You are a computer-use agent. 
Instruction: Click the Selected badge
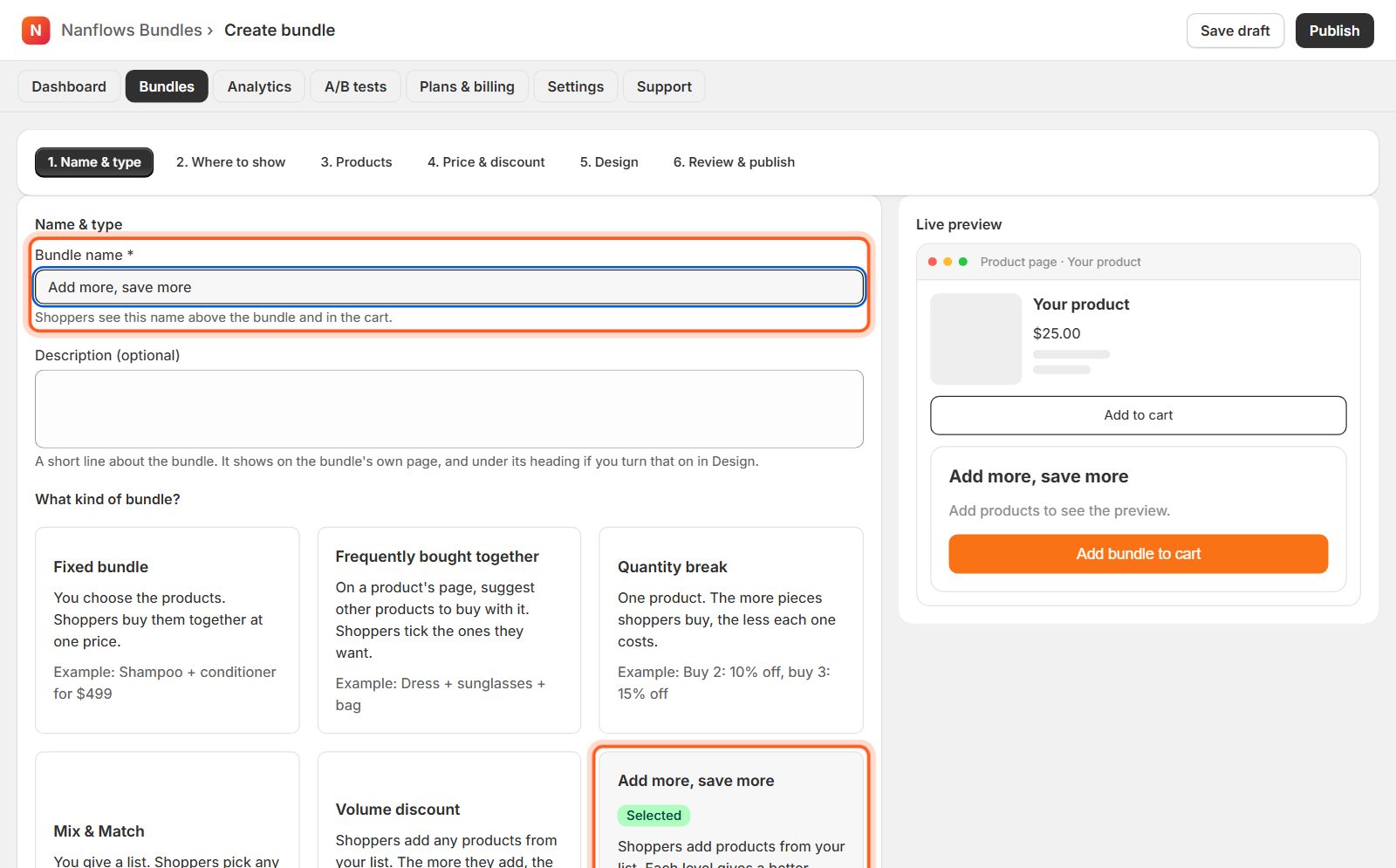click(654, 816)
